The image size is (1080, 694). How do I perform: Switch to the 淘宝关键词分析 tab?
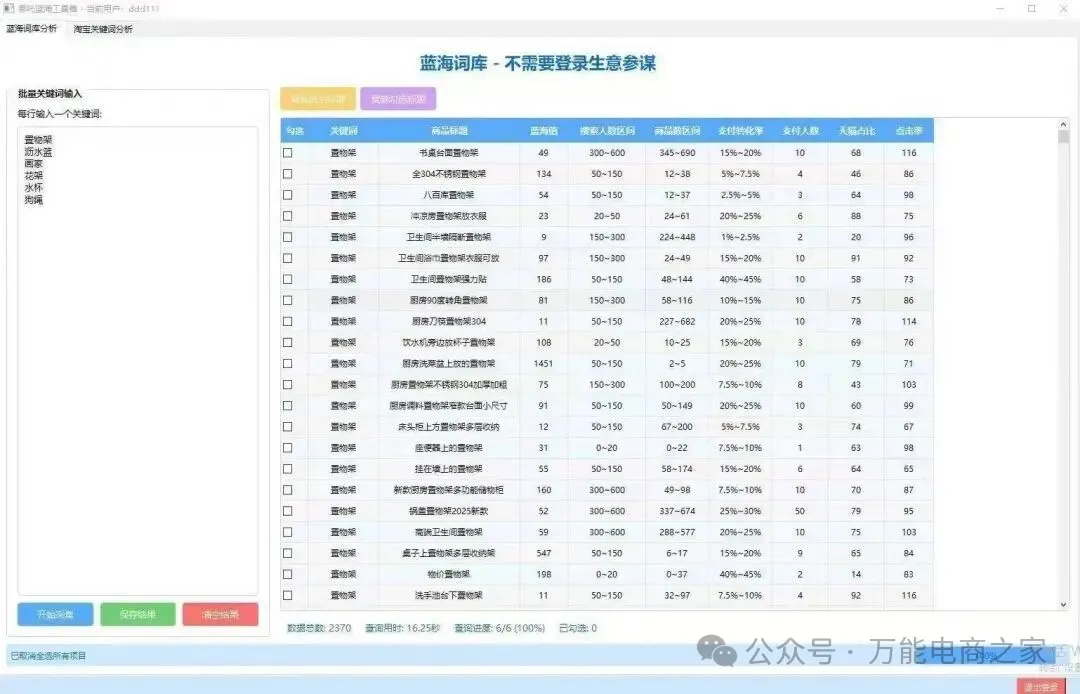coord(103,29)
